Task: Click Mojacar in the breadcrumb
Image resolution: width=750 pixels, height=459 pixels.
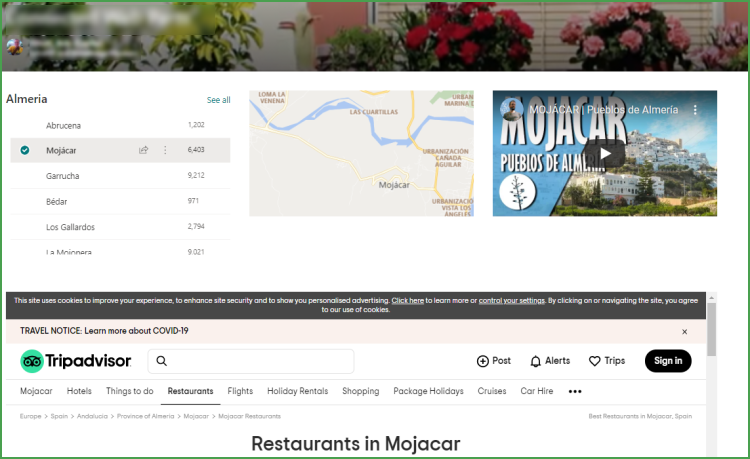Action: (196, 416)
